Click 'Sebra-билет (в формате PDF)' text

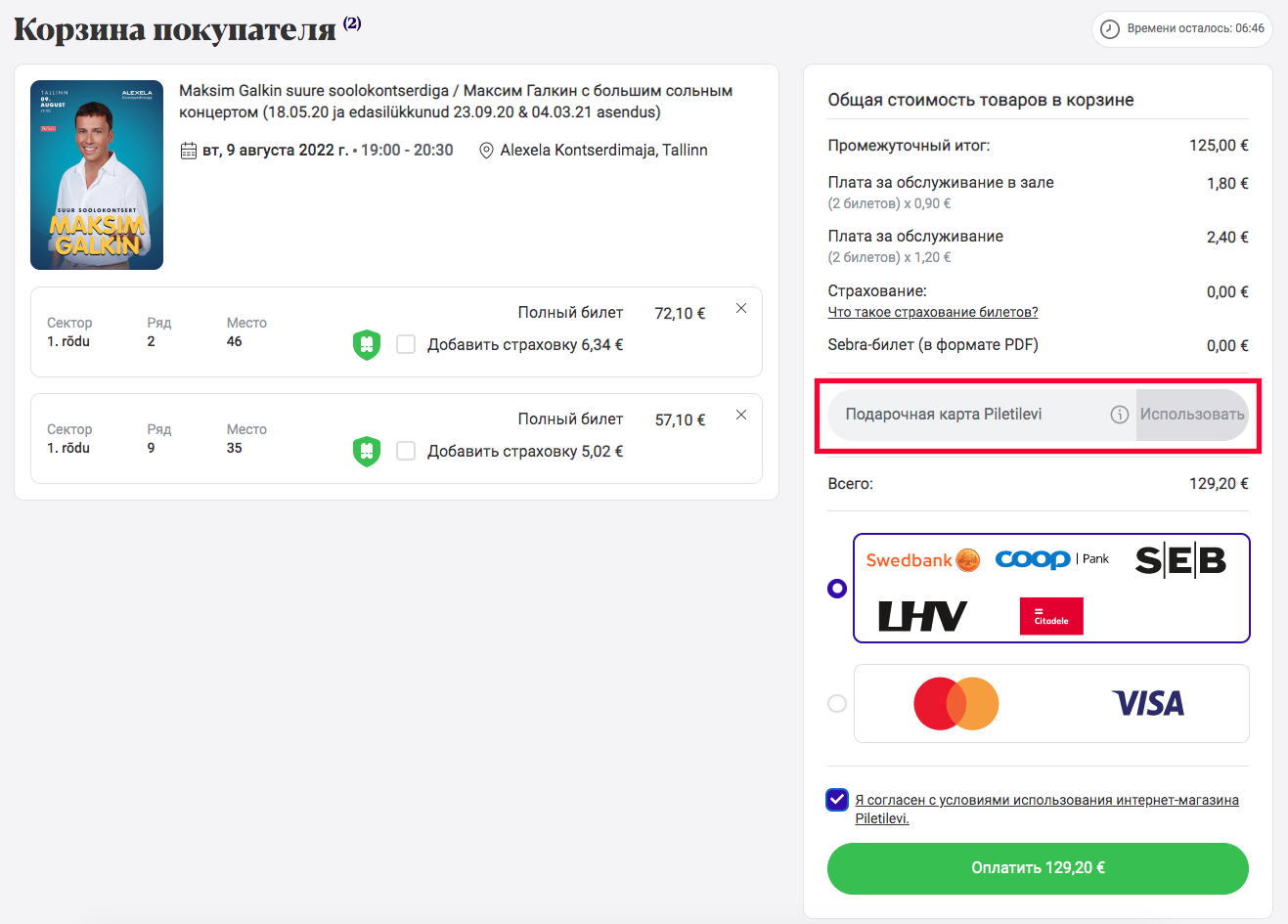(x=933, y=345)
